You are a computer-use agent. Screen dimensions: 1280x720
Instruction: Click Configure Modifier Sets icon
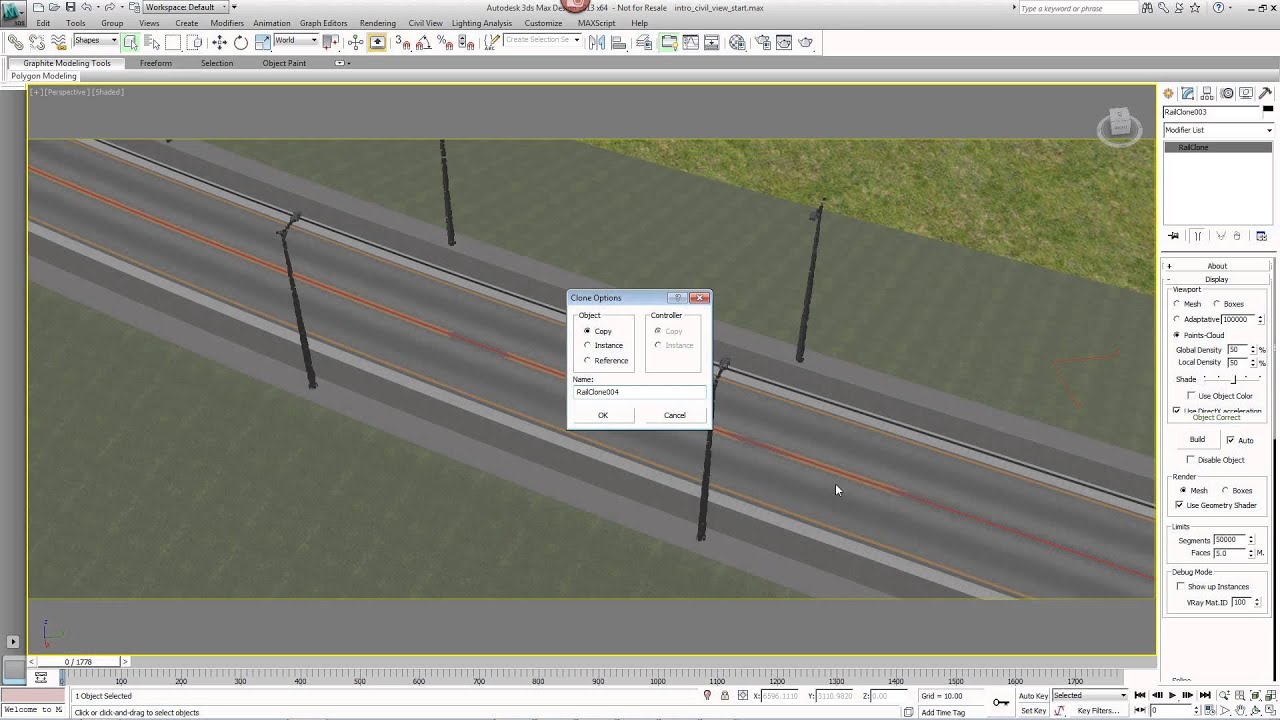(x=1261, y=236)
